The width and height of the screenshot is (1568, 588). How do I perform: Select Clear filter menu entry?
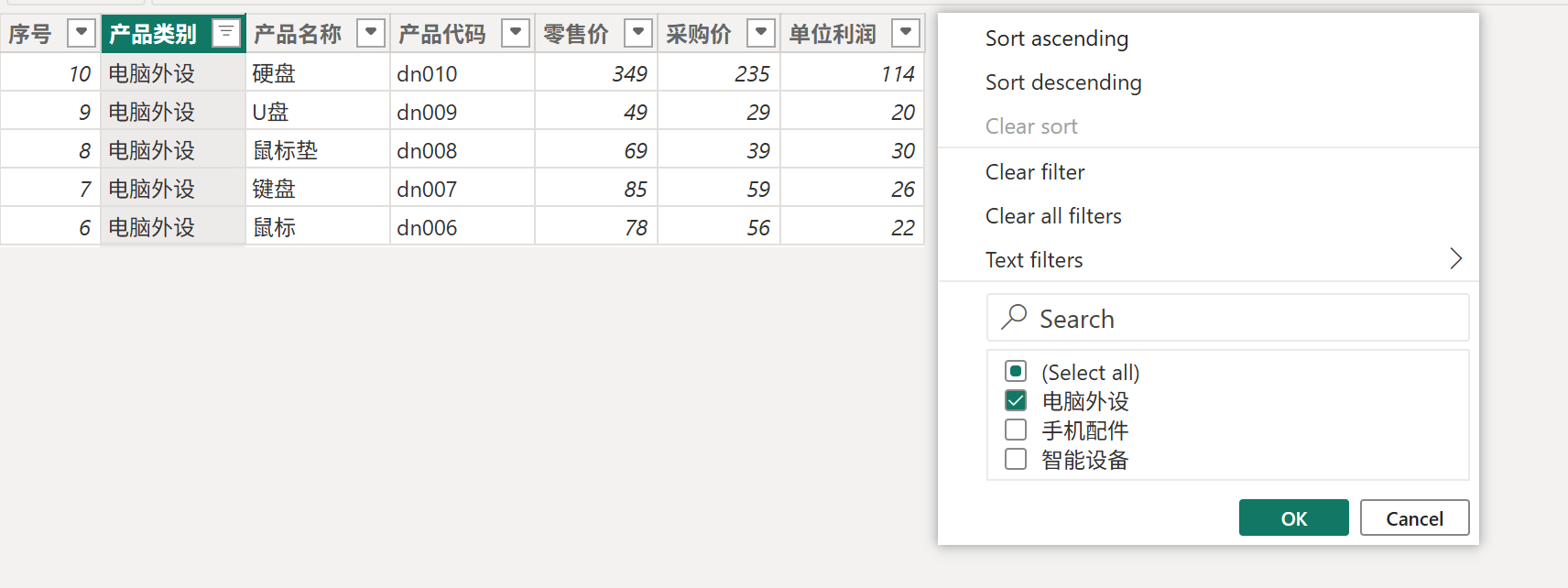(x=1035, y=172)
